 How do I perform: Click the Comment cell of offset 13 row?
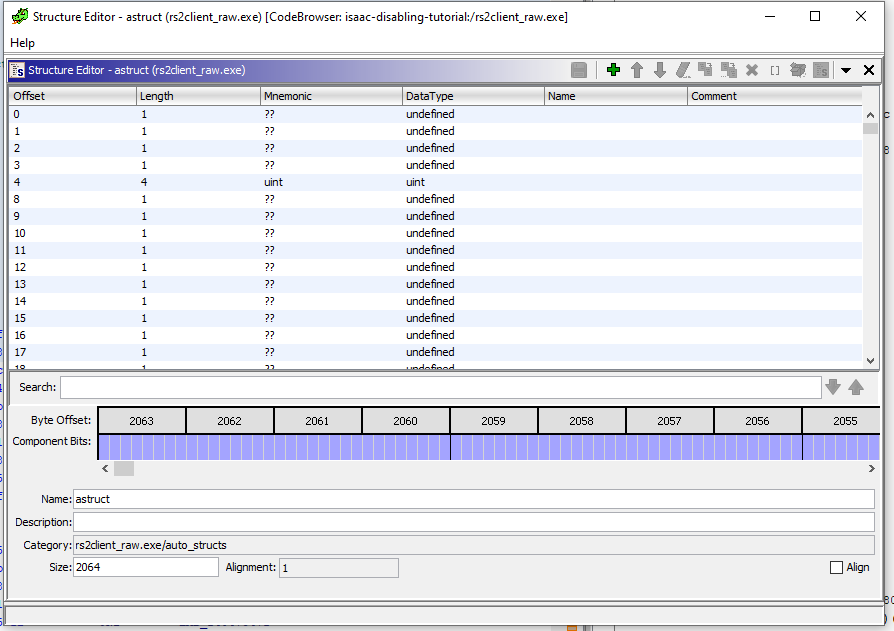pyautogui.click(x=775, y=284)
